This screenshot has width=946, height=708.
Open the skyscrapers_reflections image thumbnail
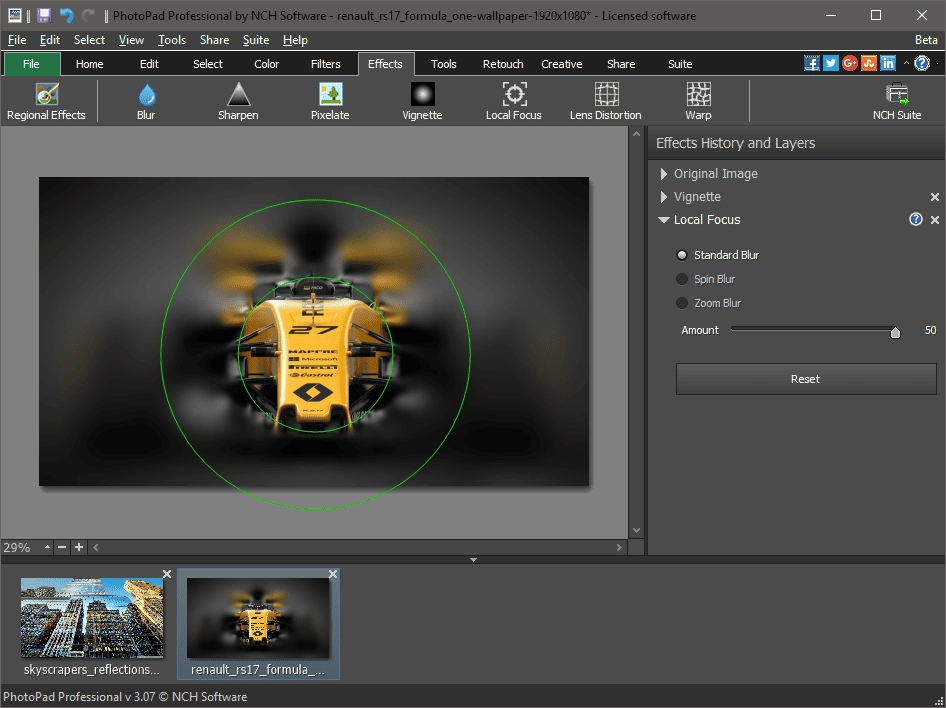click(x=92, y=618)
